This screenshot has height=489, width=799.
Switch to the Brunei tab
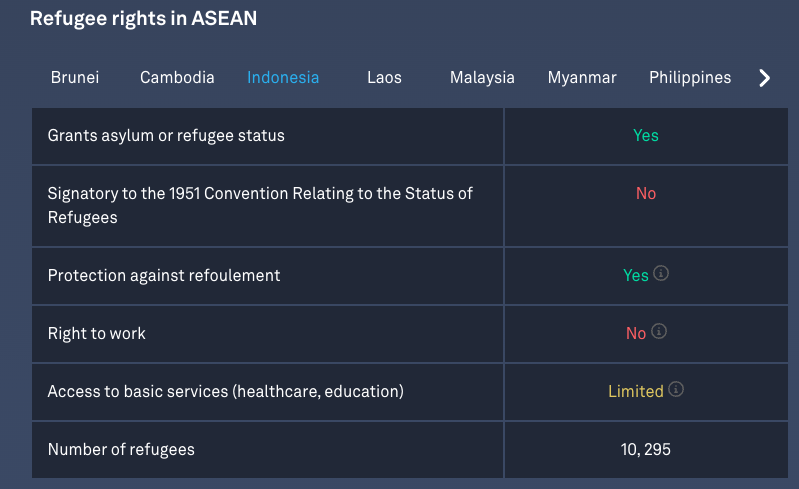(x=75, y=77)
